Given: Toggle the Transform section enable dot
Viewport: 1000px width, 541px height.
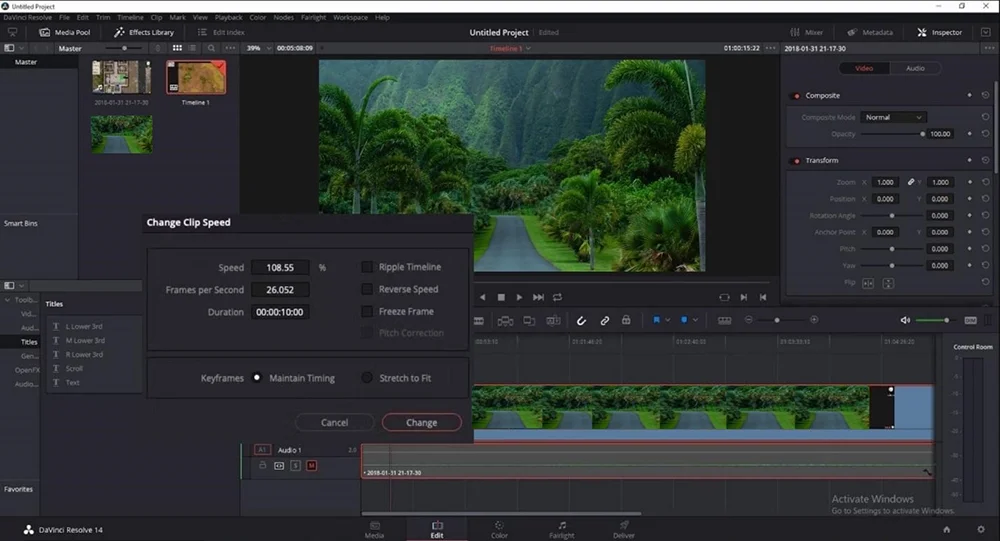Looking at the screenshot, I should click(x=796, y=161).
